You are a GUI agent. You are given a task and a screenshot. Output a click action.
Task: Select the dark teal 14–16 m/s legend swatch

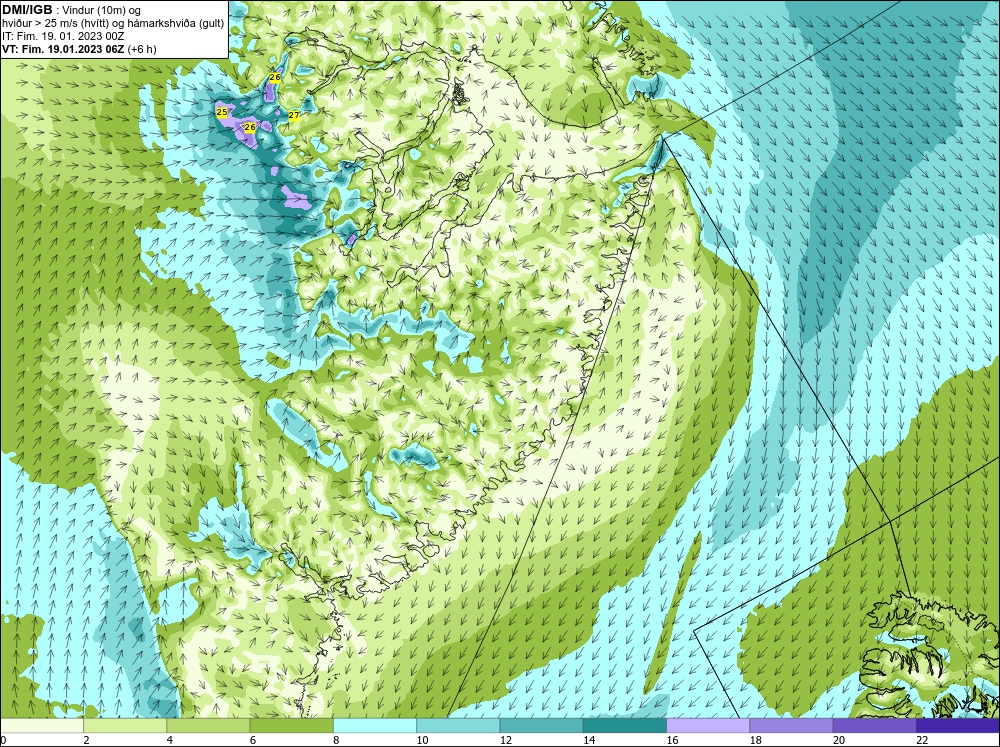click(x=625, y=725)
